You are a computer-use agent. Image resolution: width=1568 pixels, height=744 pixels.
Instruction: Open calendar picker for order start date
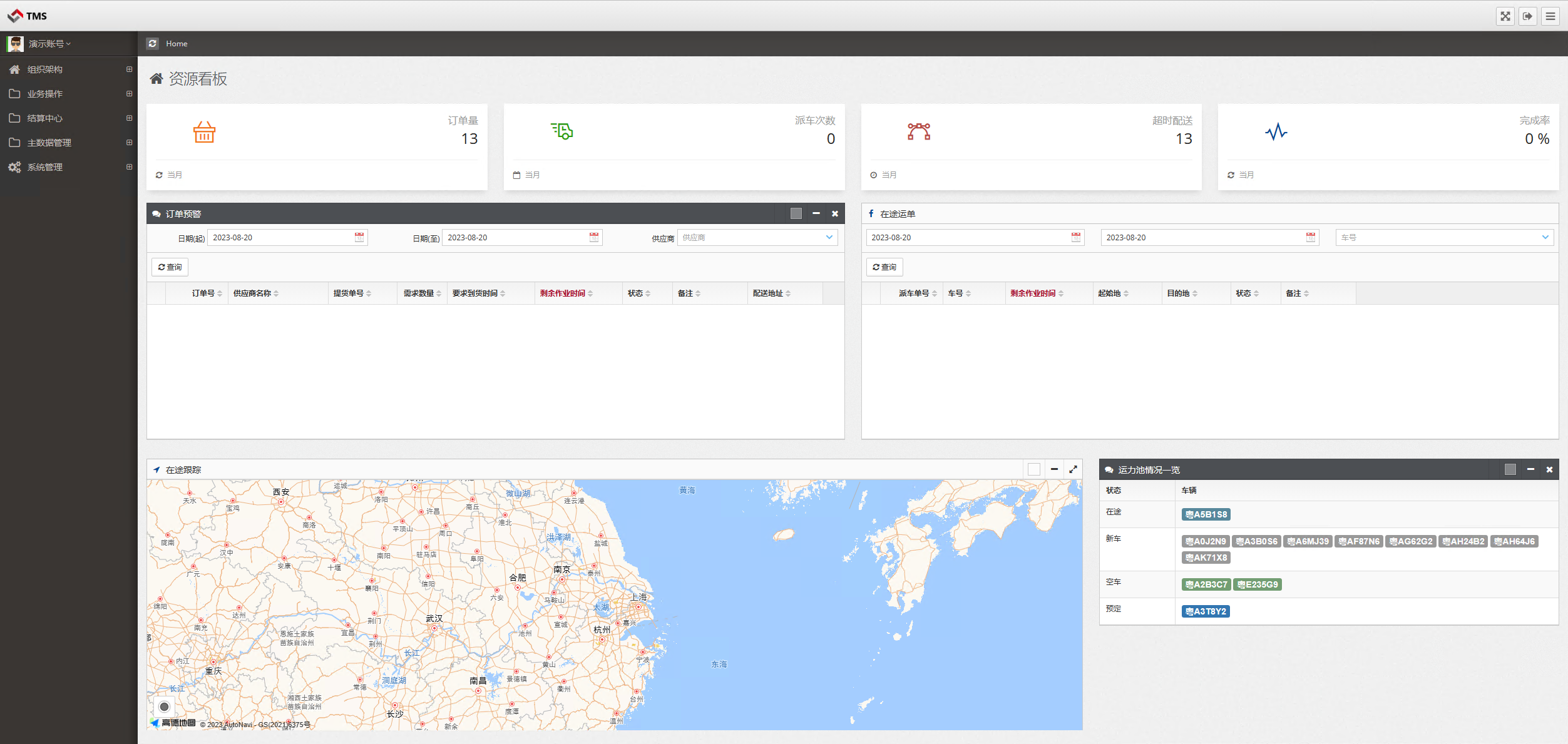tap(359, 237)
